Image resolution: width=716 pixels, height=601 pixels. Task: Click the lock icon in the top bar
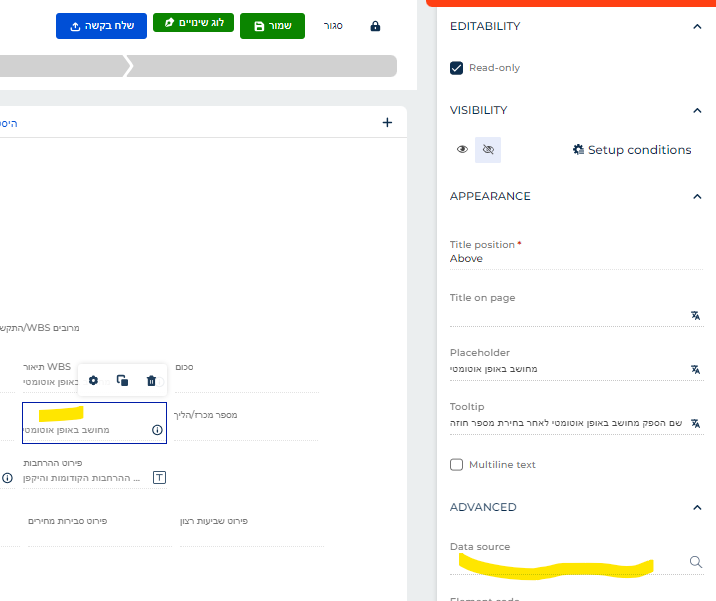pos(375,26)
